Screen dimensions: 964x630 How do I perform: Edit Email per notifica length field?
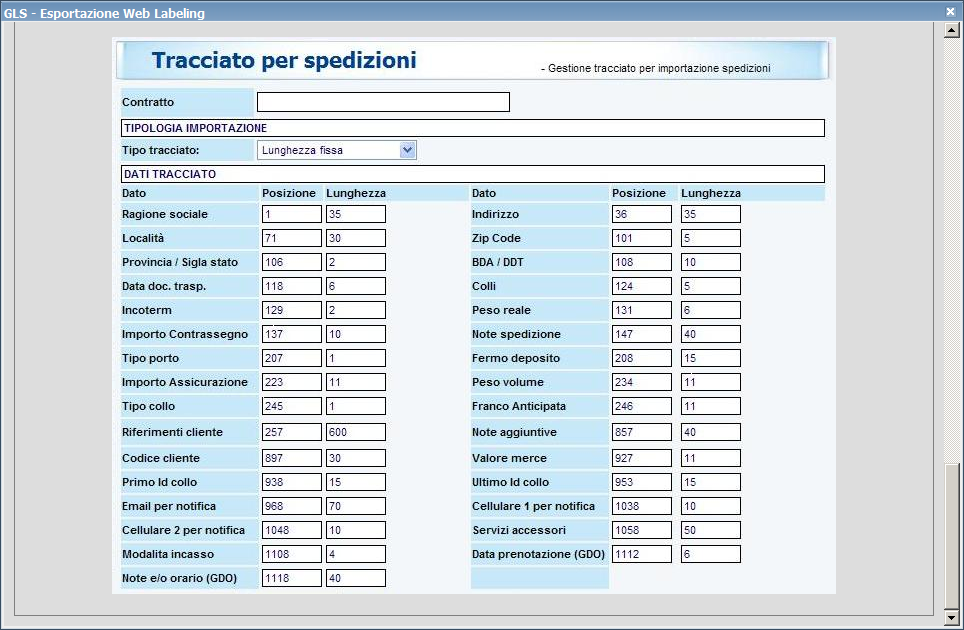coord(356,506)
